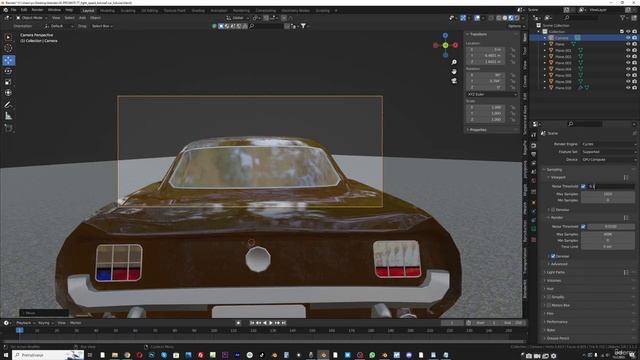Enable the viewport Denoise checkbox

pyautogui.click(x=553, y=210)
